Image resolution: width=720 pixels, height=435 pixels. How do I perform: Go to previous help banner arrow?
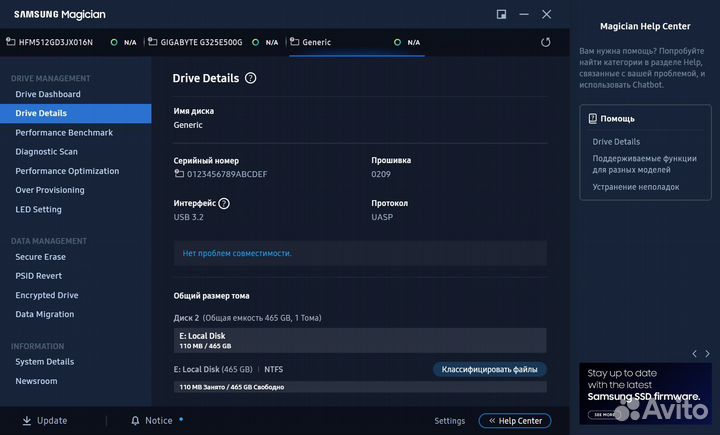point(694,354)
